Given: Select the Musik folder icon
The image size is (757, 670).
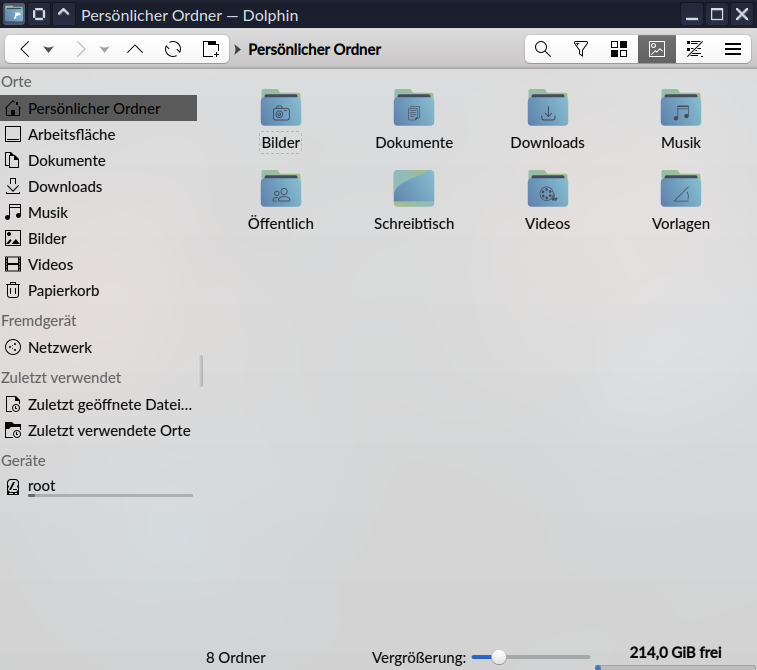Looking at the screenshot, I should [x=681, y=108].
